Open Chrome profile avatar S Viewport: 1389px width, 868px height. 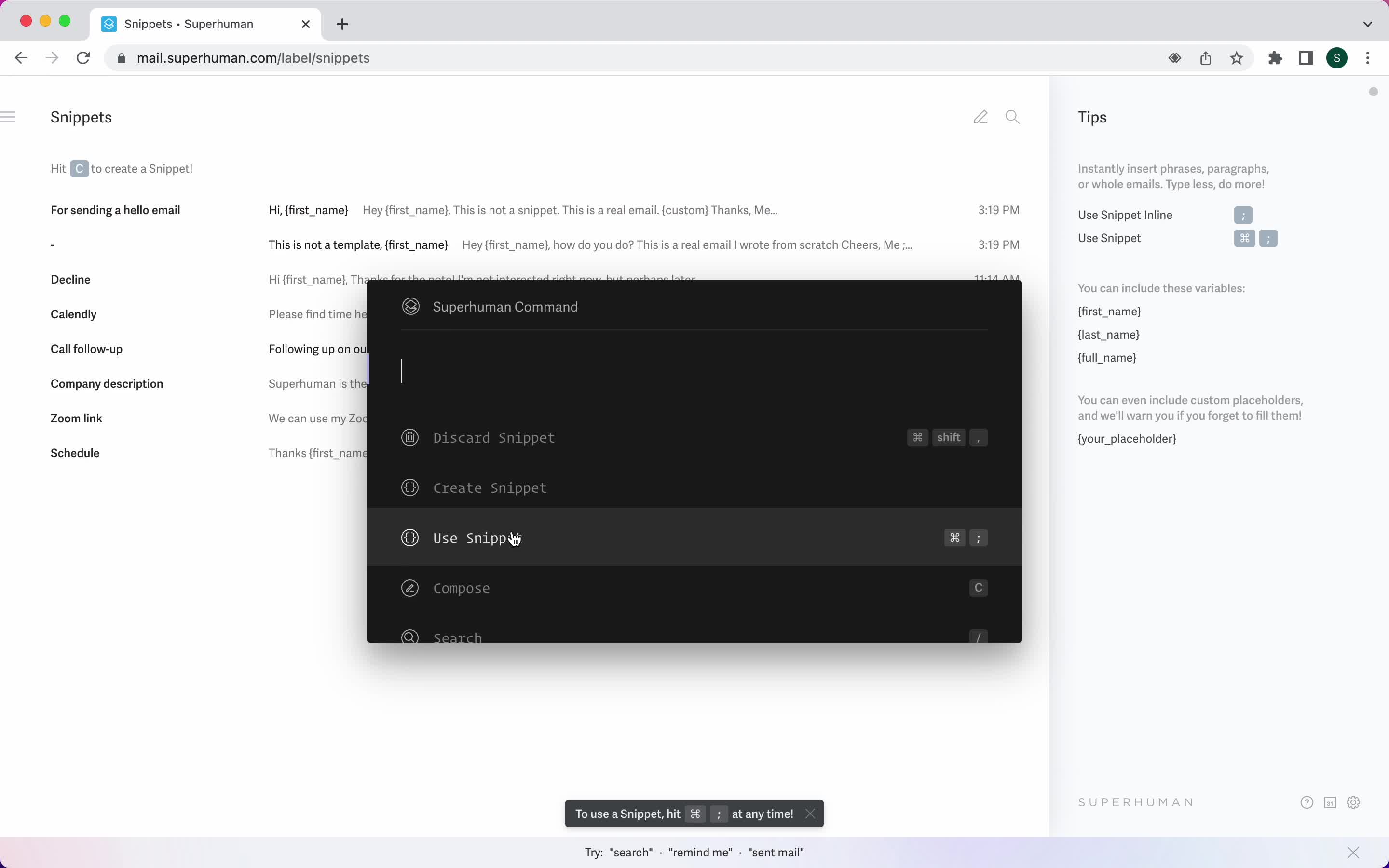(x=1337, y=58)
